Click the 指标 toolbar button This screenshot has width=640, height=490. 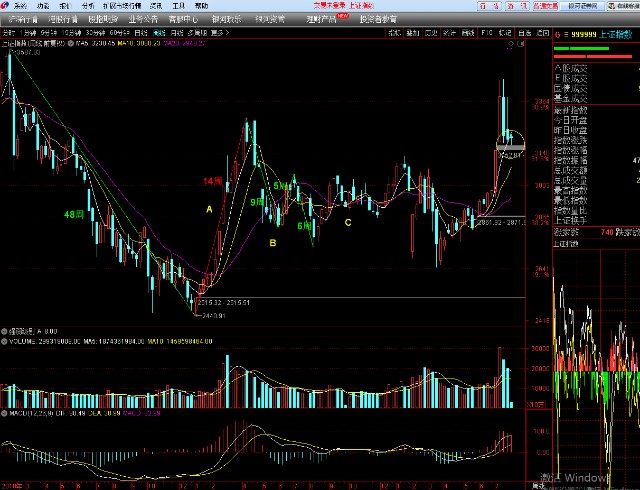tap(394, 33)
